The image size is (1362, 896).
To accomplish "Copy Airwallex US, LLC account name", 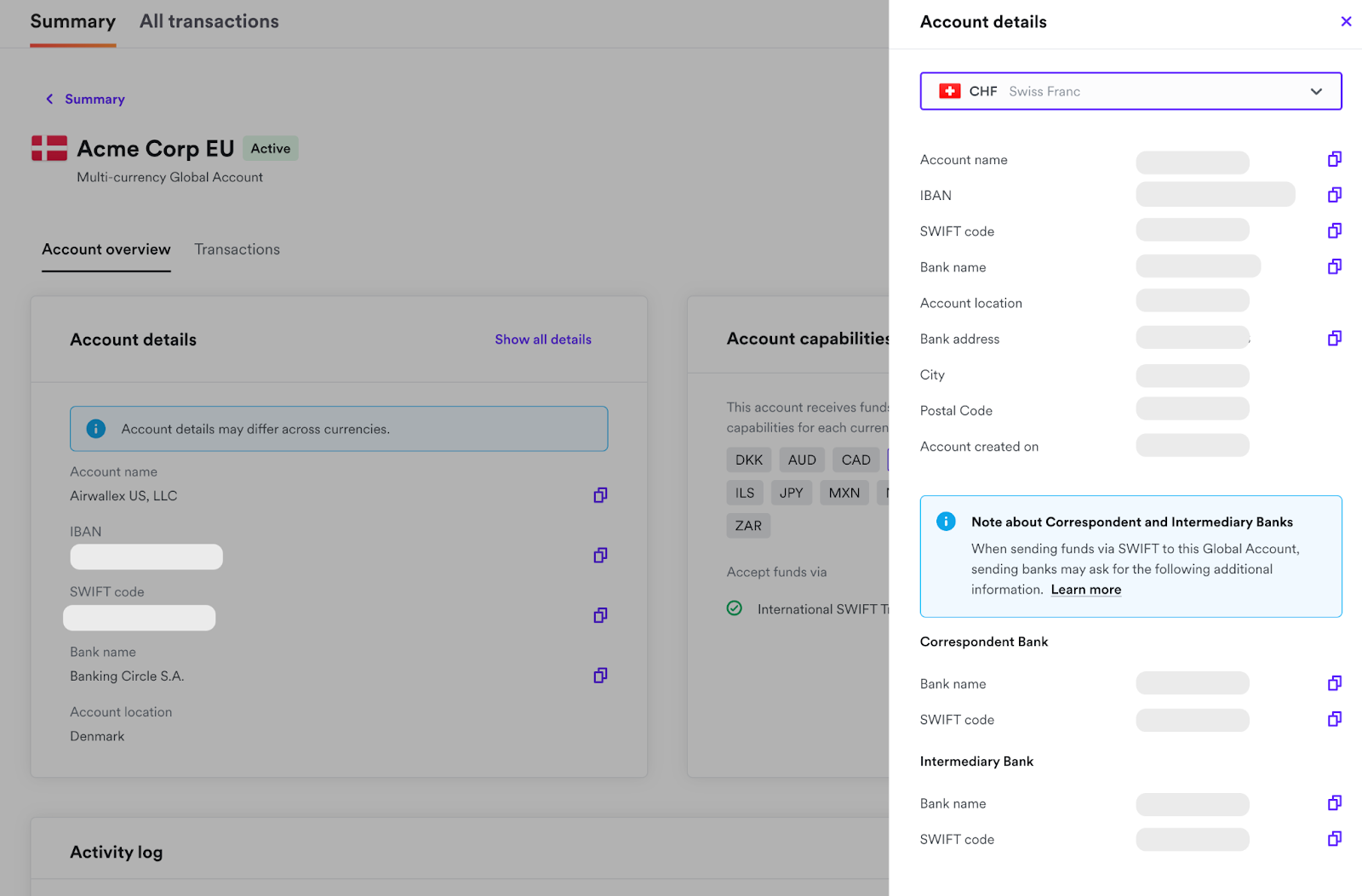I will [600, 495].
